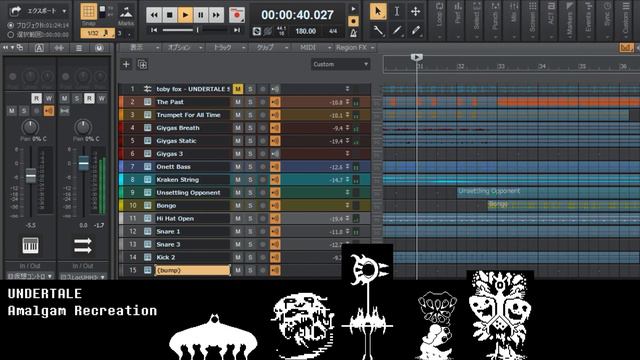
Task: Select the Draw pencil tool
Action: (x=416, y=31)
